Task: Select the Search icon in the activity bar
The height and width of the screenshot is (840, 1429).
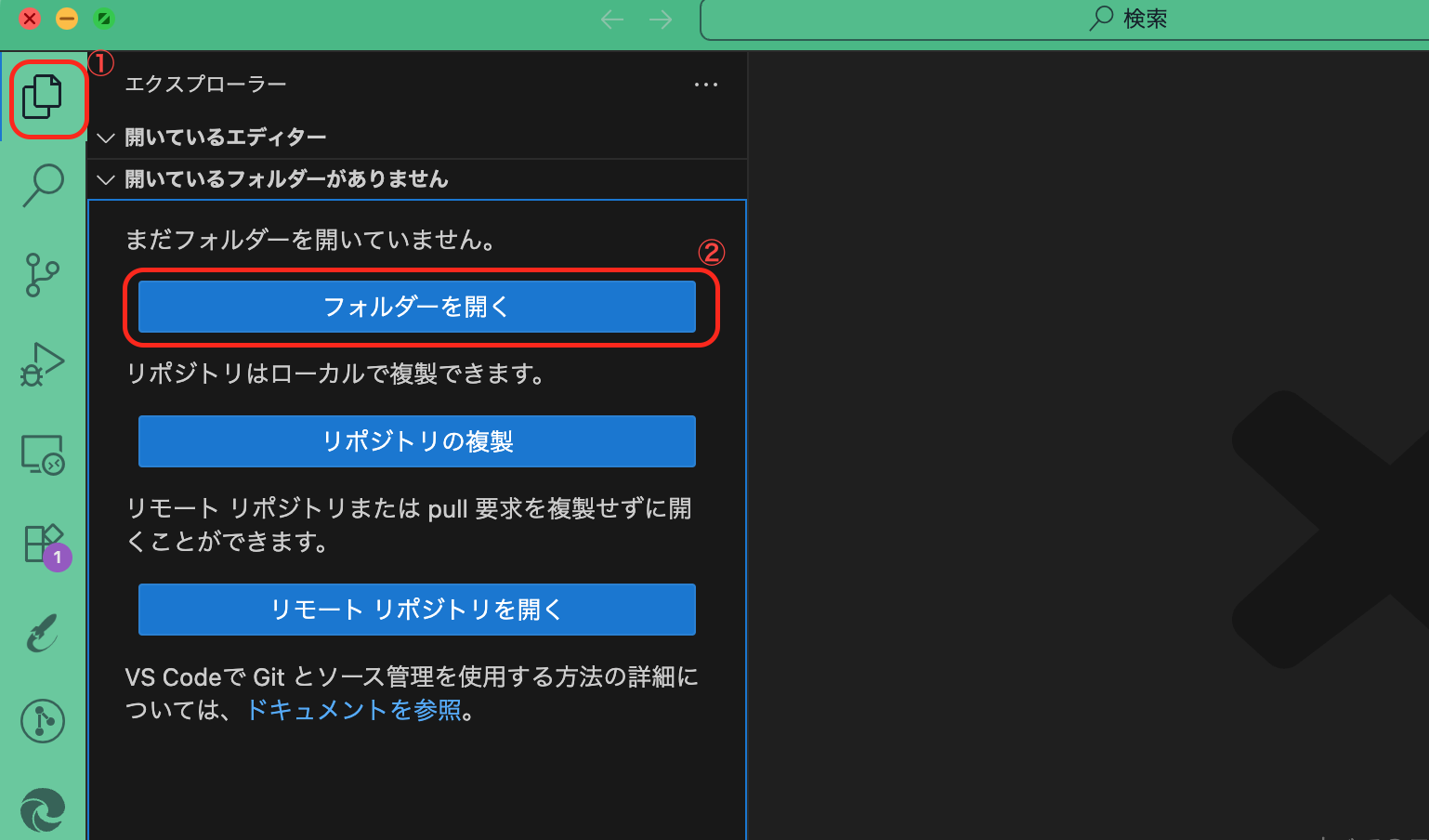Action: click(x=42, y=185)
